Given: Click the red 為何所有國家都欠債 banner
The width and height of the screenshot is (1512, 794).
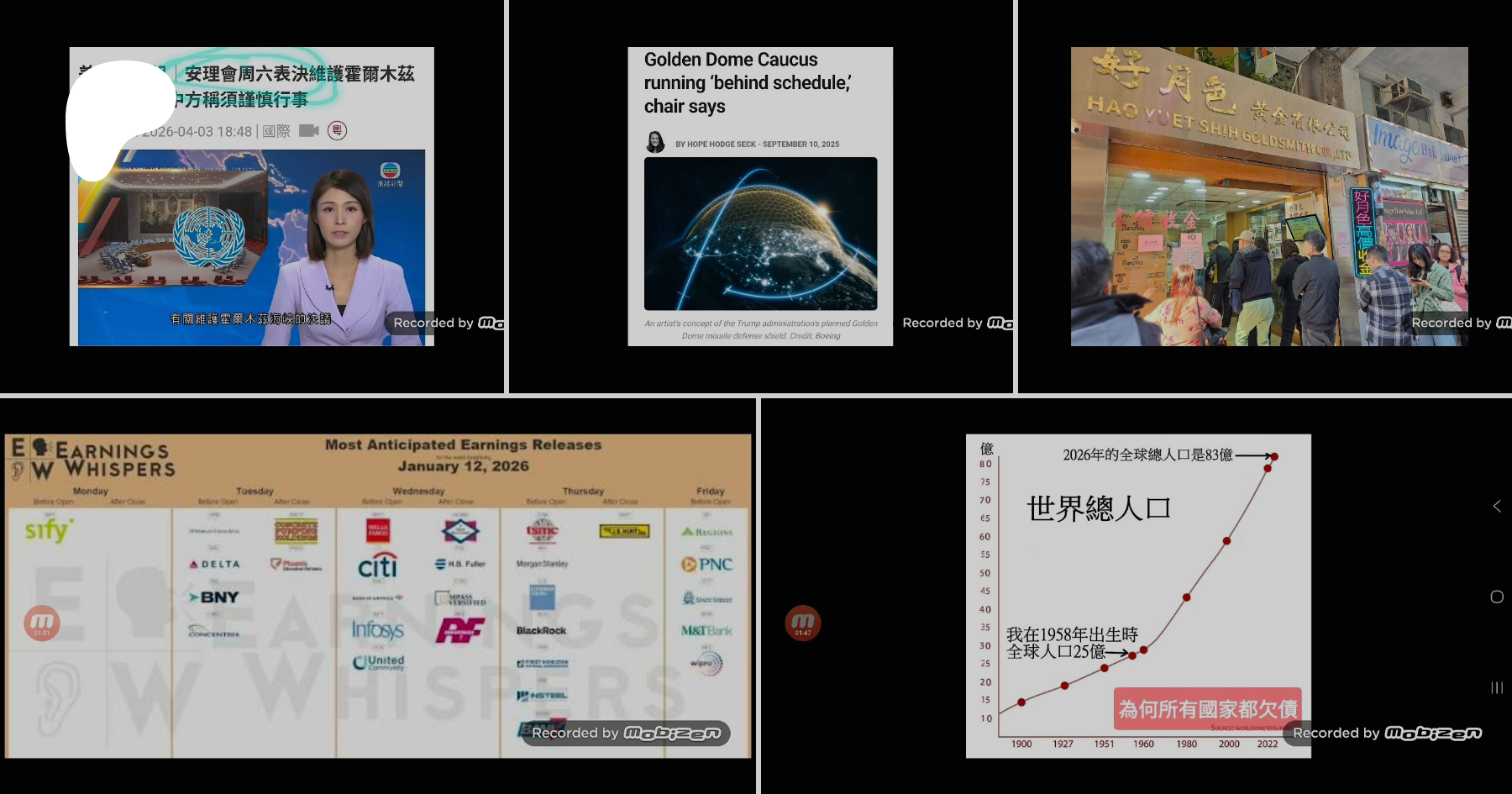Looking at the screenshot, I should 1207,708.
